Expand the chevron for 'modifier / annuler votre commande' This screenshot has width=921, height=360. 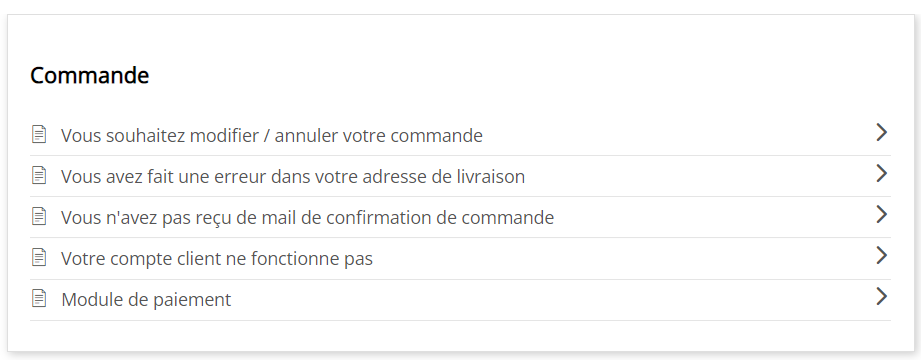[881, 133]
